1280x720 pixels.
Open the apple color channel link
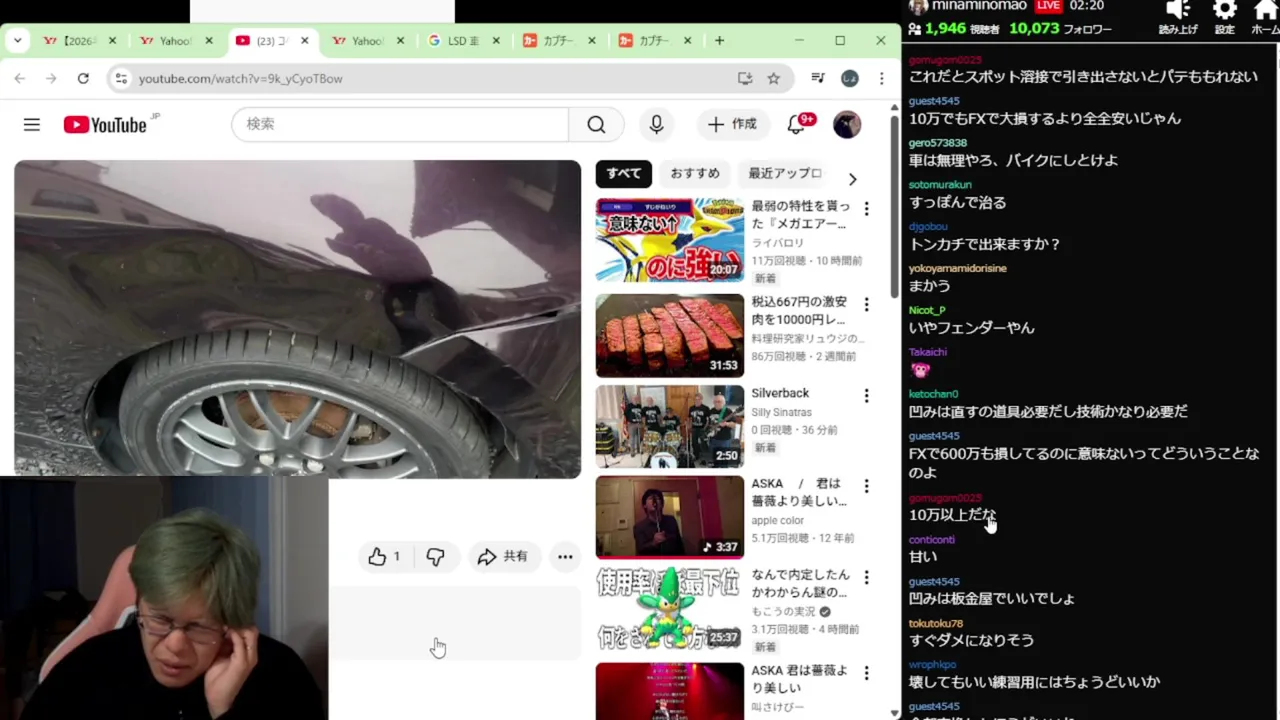[778, 520]
